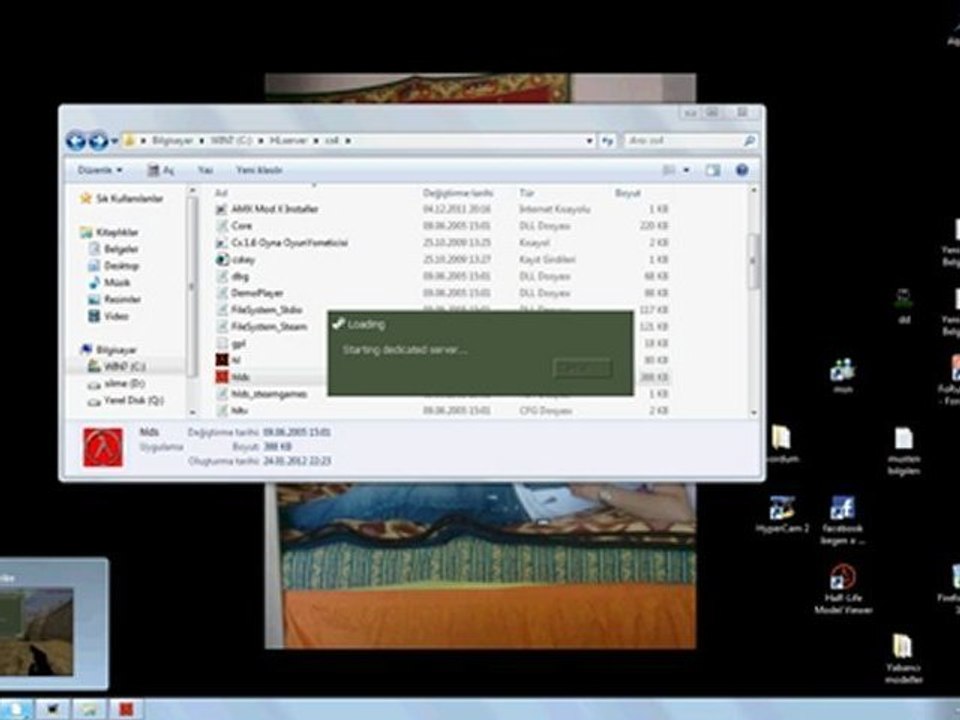Viewport: 960px width, 720px height.
Task: Click the file list vertical scrollbar
Action: point(755,260)
